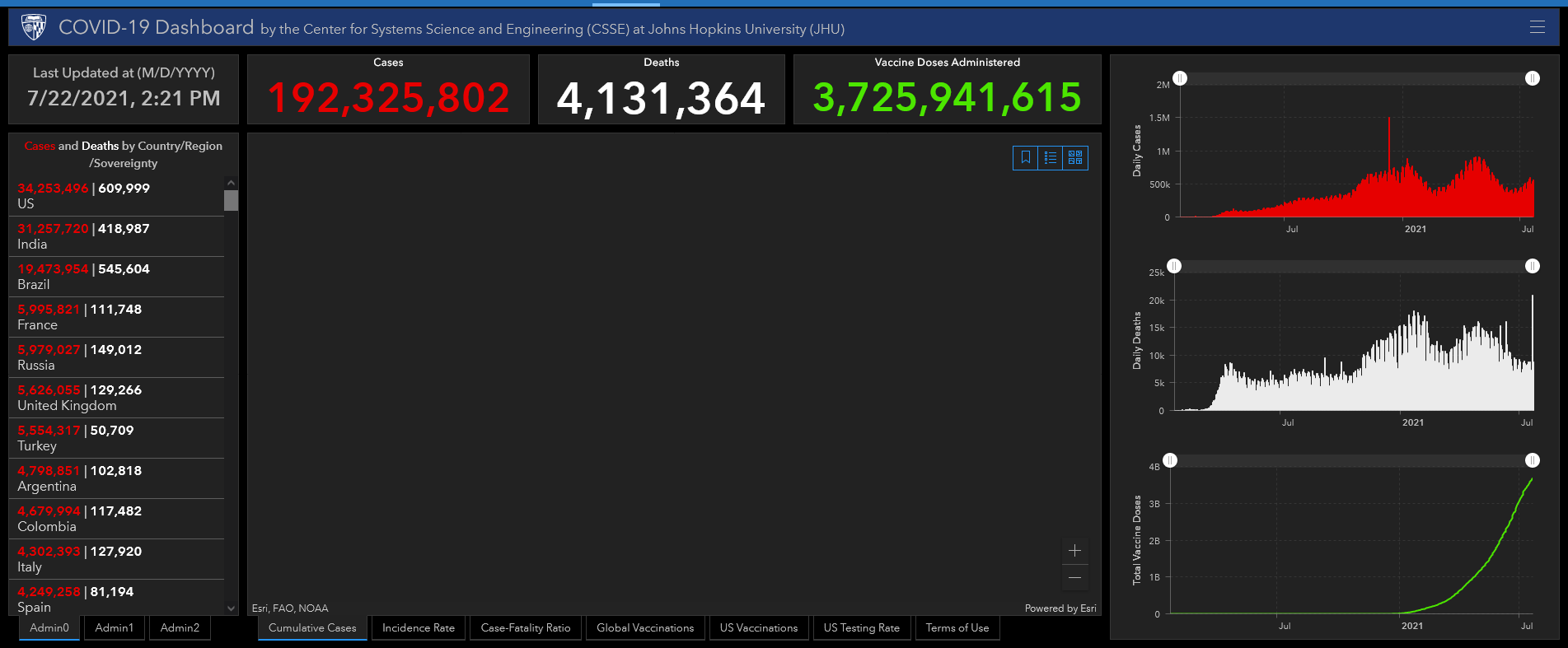Screen dimensions: 1568x648
Task: Click the left handle of Vaccine Doses range slider
Action: [1170, 460]
